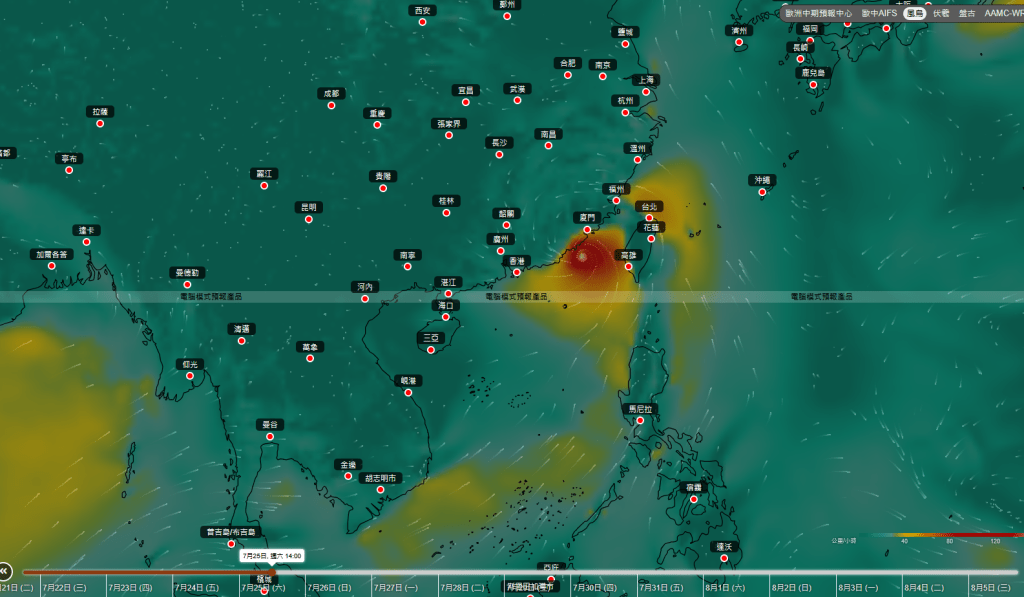Click the 花蓮 city marker dot
This screenshot has height=597, width=1024.
(651, 238)
